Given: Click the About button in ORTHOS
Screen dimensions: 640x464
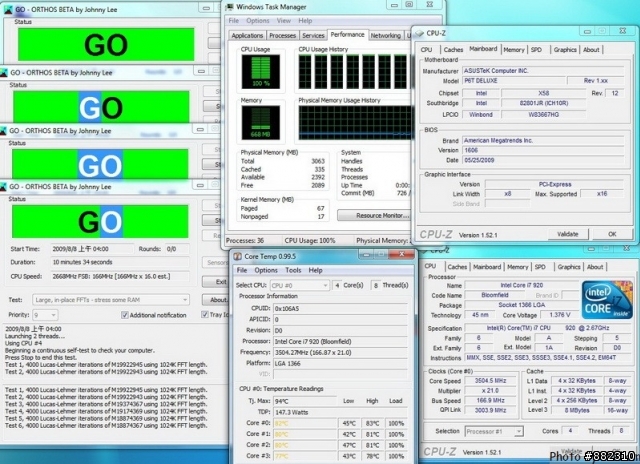Looking at the screenshot, I should pos(216,300).
